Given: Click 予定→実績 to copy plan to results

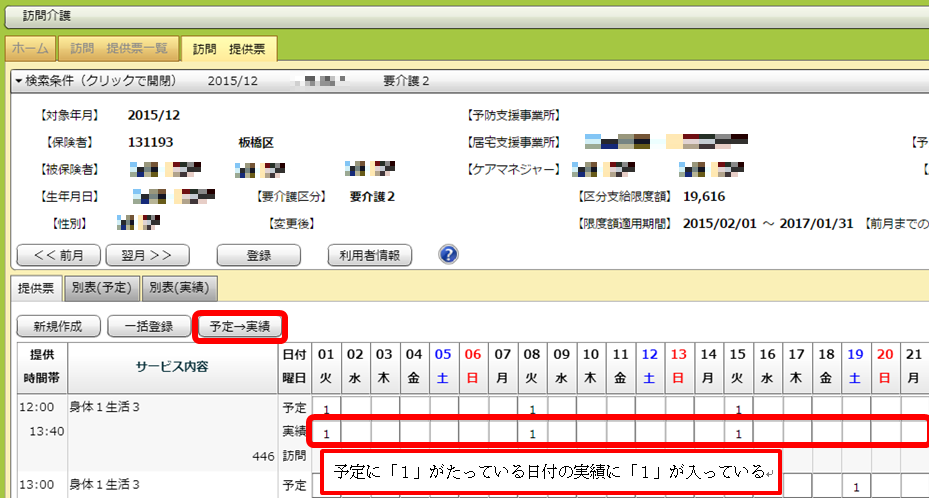Looking at the screenshot, I should 240,326.
